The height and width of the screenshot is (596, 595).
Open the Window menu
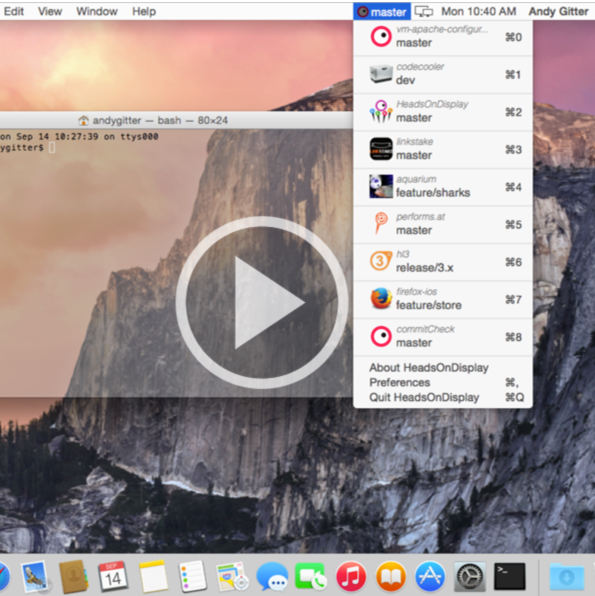coord(97,12)
